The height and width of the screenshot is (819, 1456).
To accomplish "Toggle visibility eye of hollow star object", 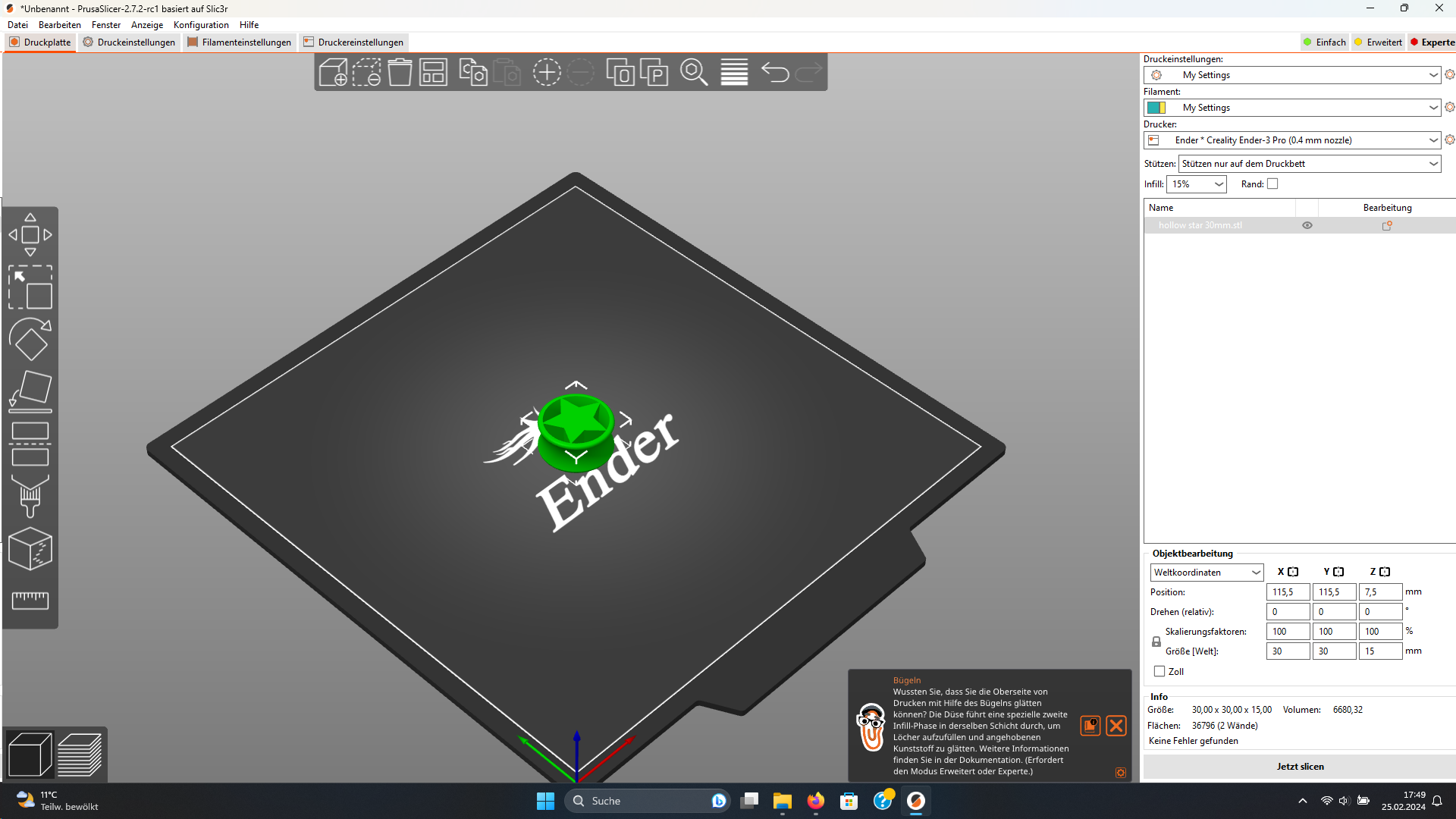I will point(1307,225).
